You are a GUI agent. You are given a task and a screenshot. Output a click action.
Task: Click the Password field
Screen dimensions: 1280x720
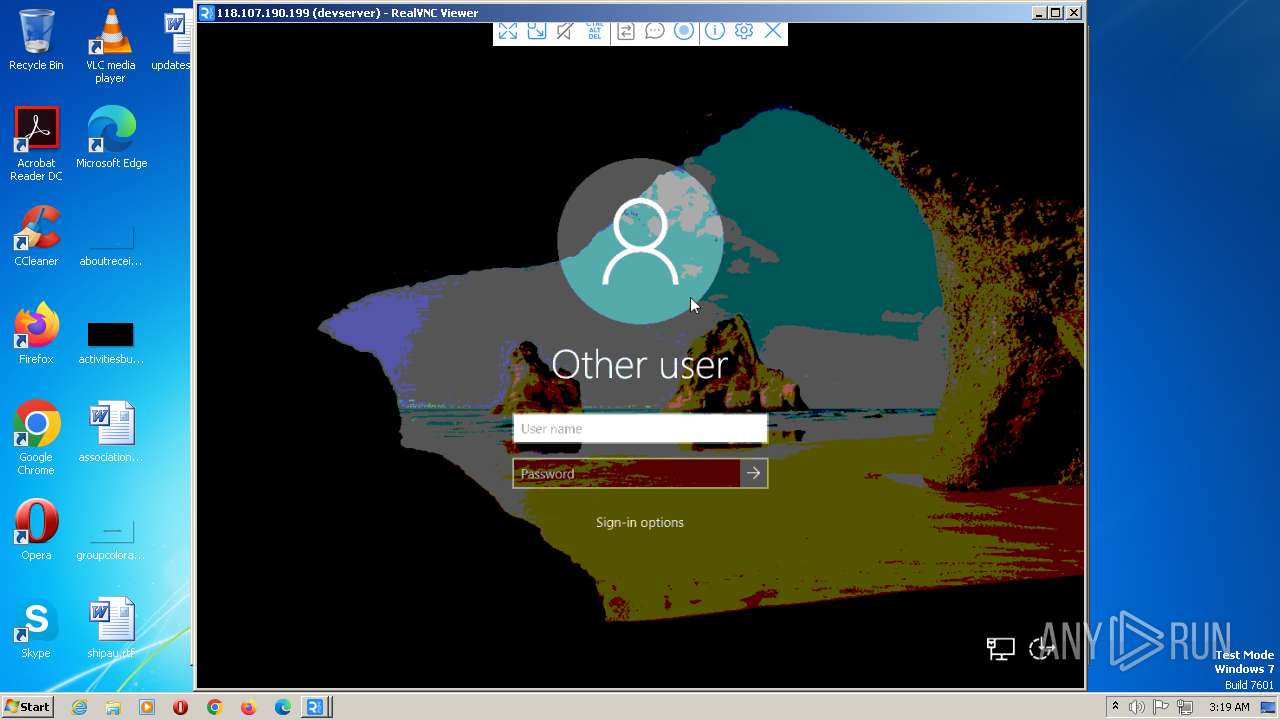pyautogui.click(x=626, y=474)
